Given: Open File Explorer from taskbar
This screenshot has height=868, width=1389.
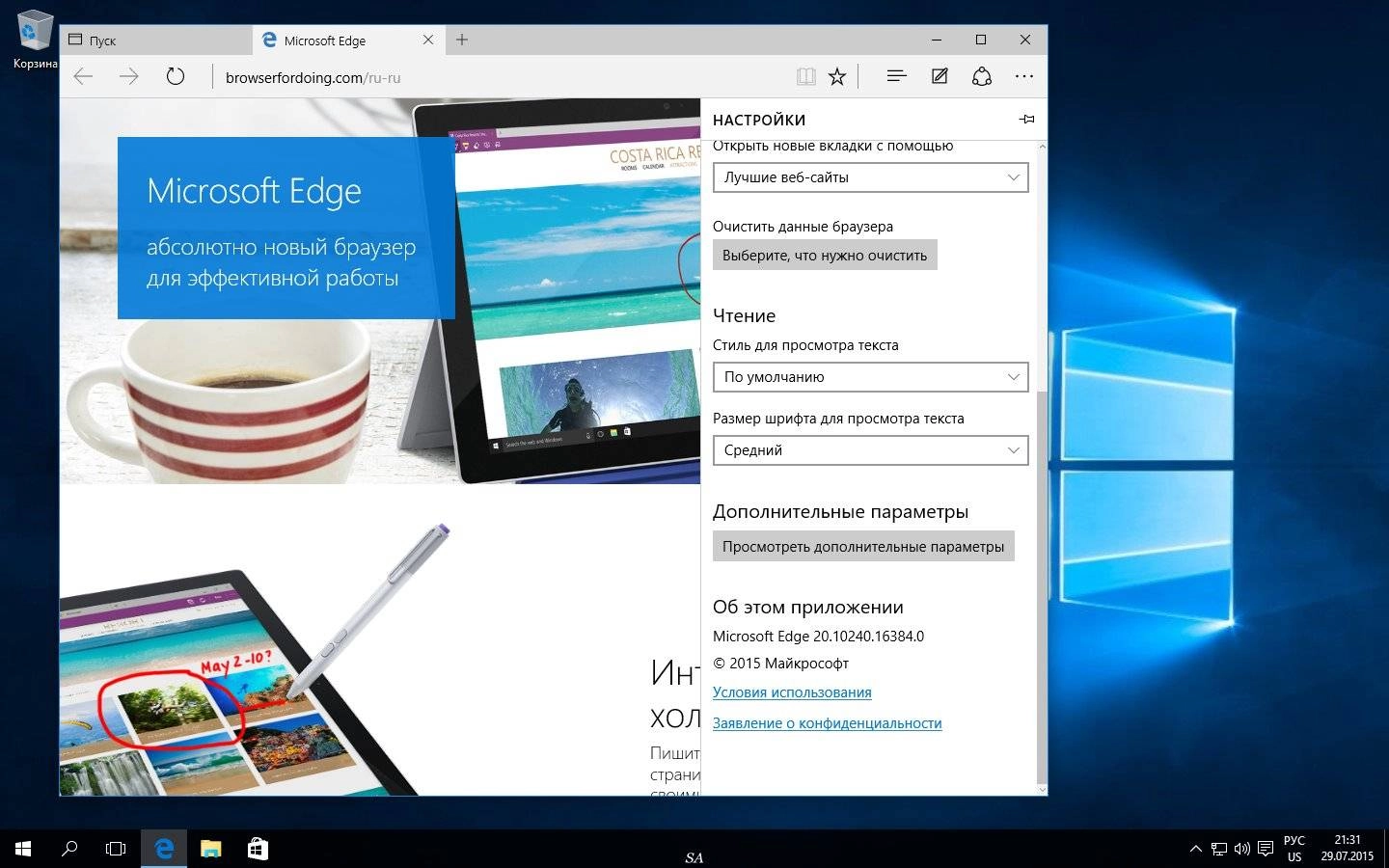Looking at the screenshot, I should click(210, 849).
